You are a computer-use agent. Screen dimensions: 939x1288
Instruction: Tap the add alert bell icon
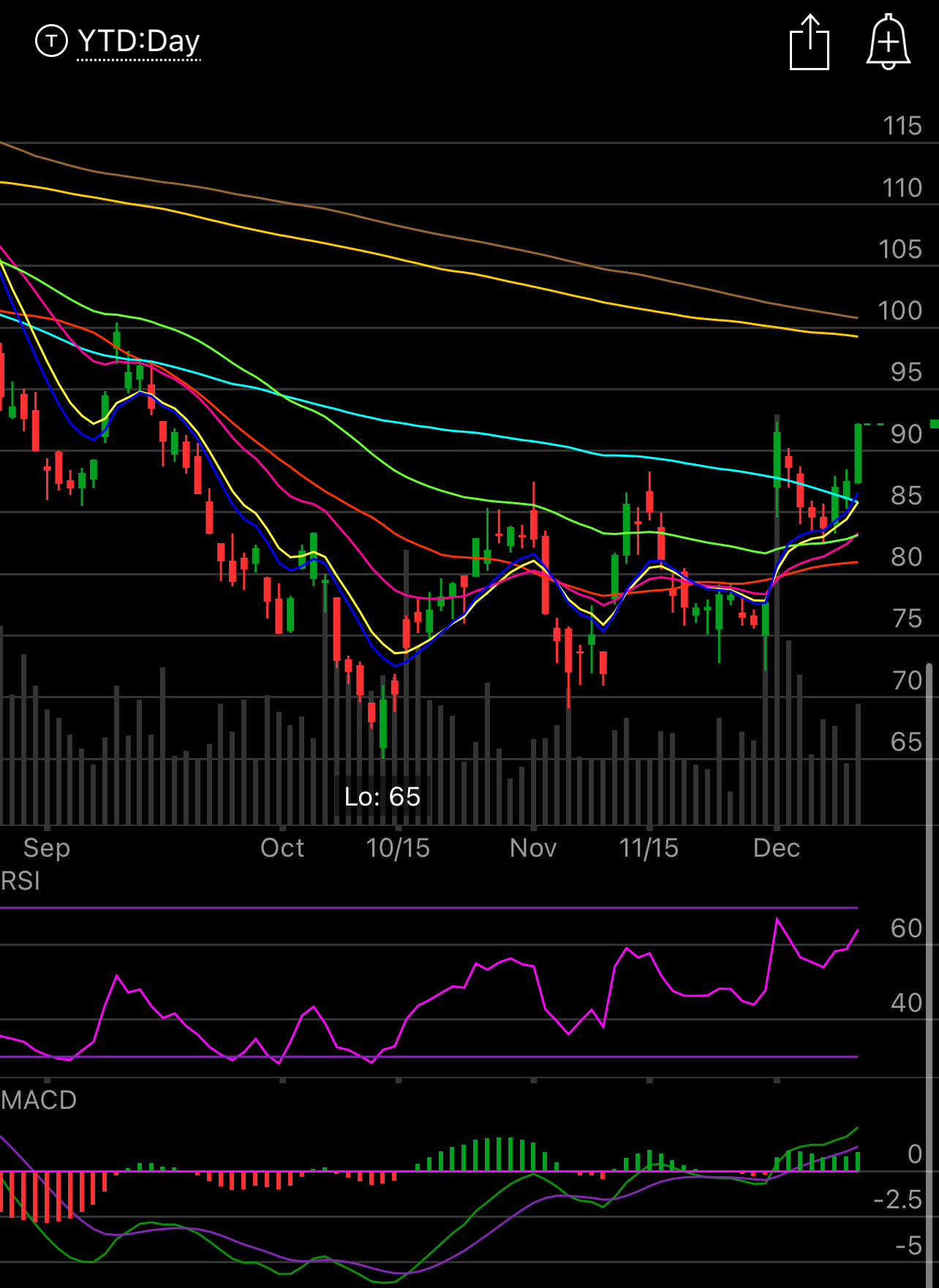pyautogui.click(x=889, y=42)
